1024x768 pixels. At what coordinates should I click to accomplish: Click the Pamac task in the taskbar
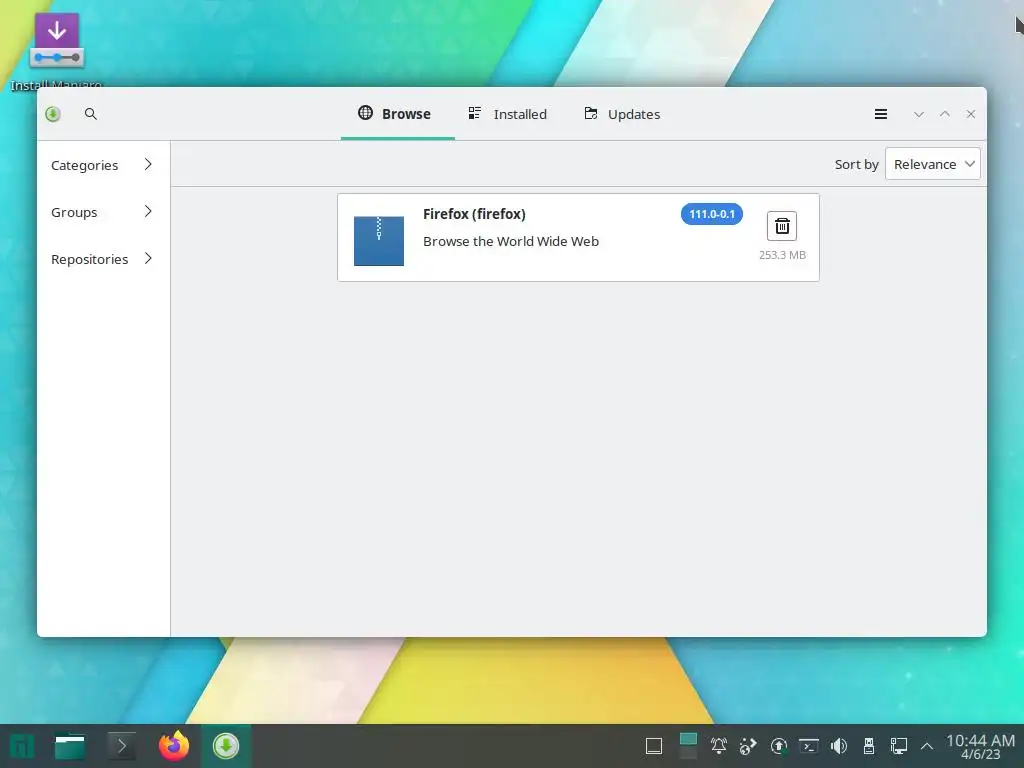[x=226, y=746]
